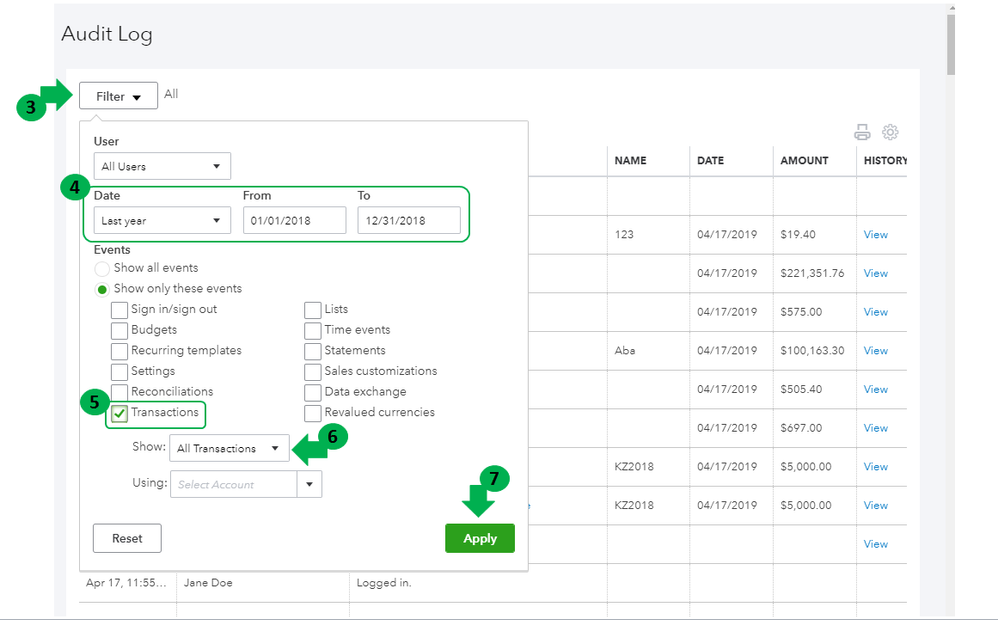Open the Last year date dropdown

coord(162,221)
